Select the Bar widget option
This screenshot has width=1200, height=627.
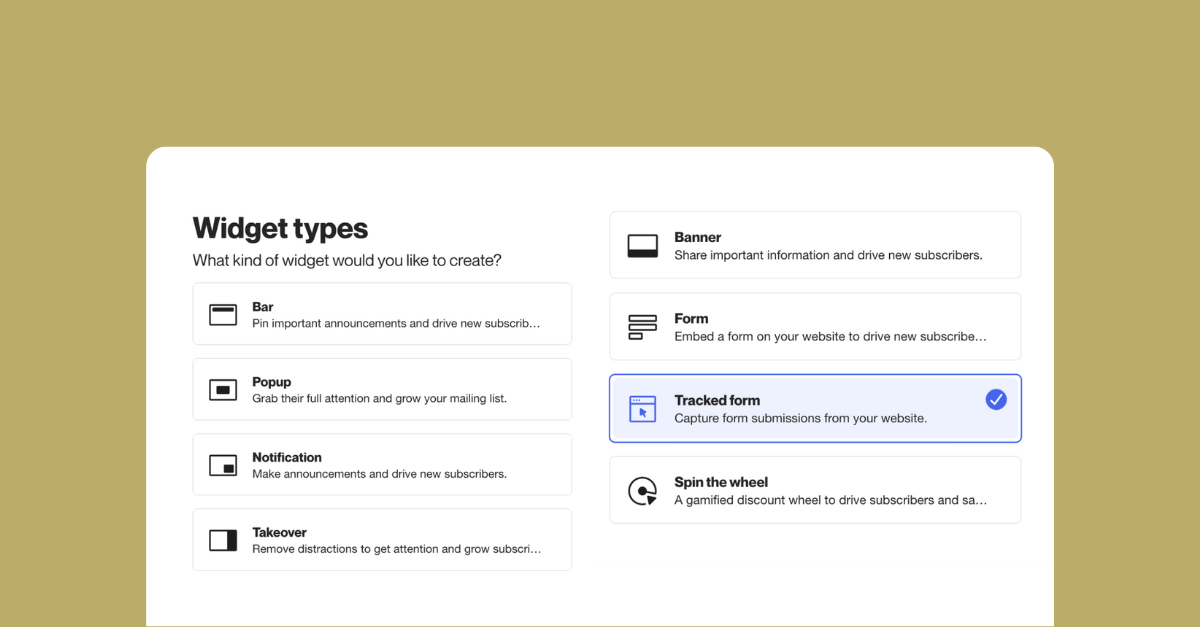[x=382, y=313]
